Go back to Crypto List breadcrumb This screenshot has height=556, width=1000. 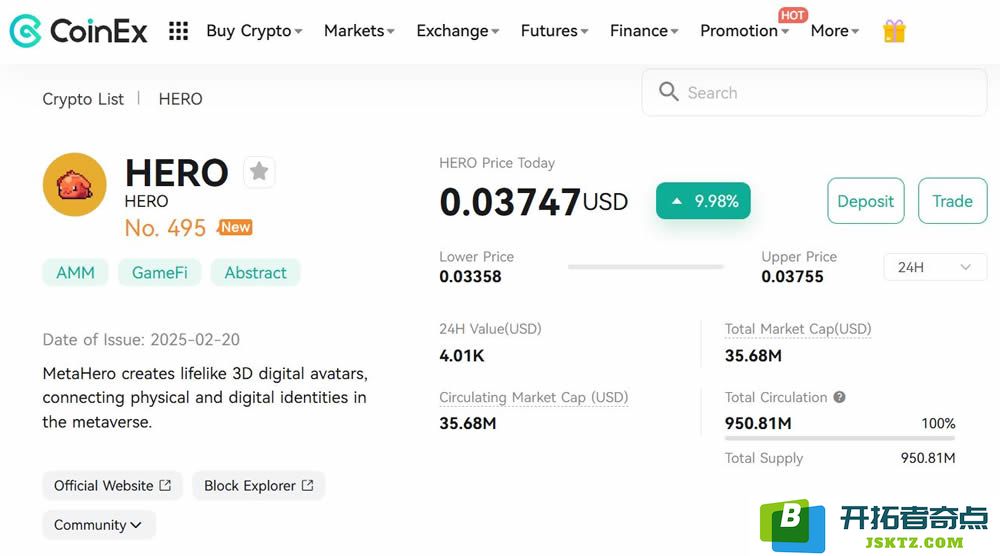[x=83, y=99]
